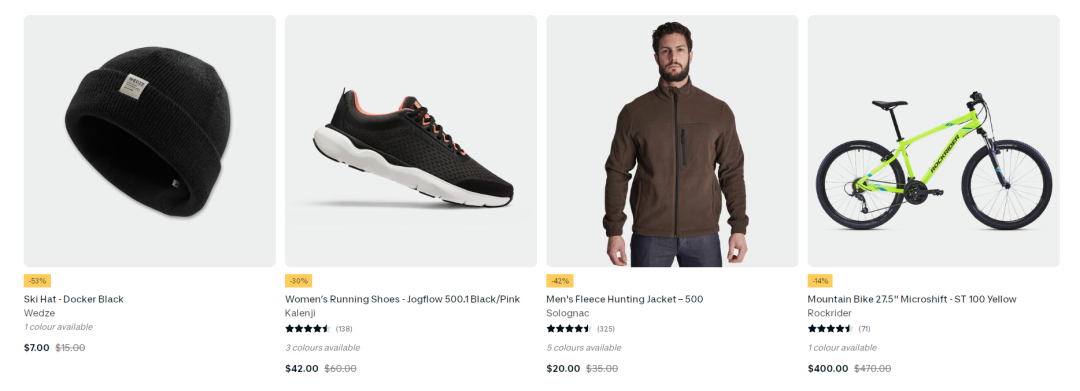Click the Wedze brand name
Image resolution: width=1080 pixels, height=391 pixels.
point(39,313)
